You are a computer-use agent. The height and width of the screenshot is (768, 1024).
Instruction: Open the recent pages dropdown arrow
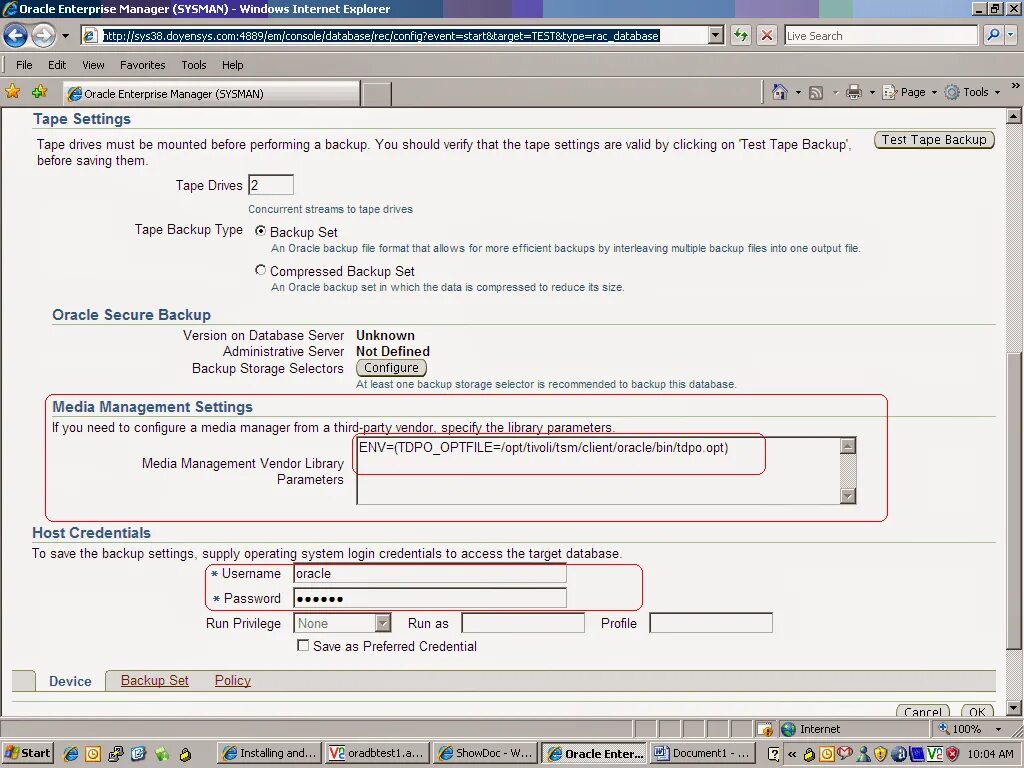point(65,36)
